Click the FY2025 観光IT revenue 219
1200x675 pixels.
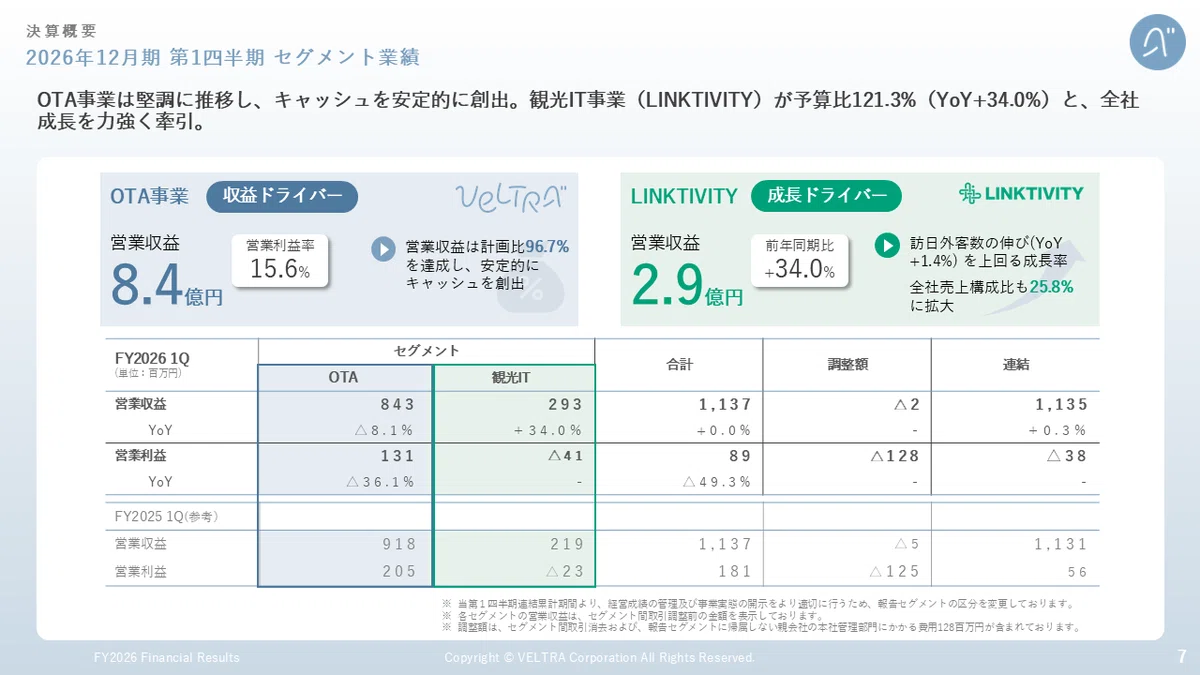point(567,545)
